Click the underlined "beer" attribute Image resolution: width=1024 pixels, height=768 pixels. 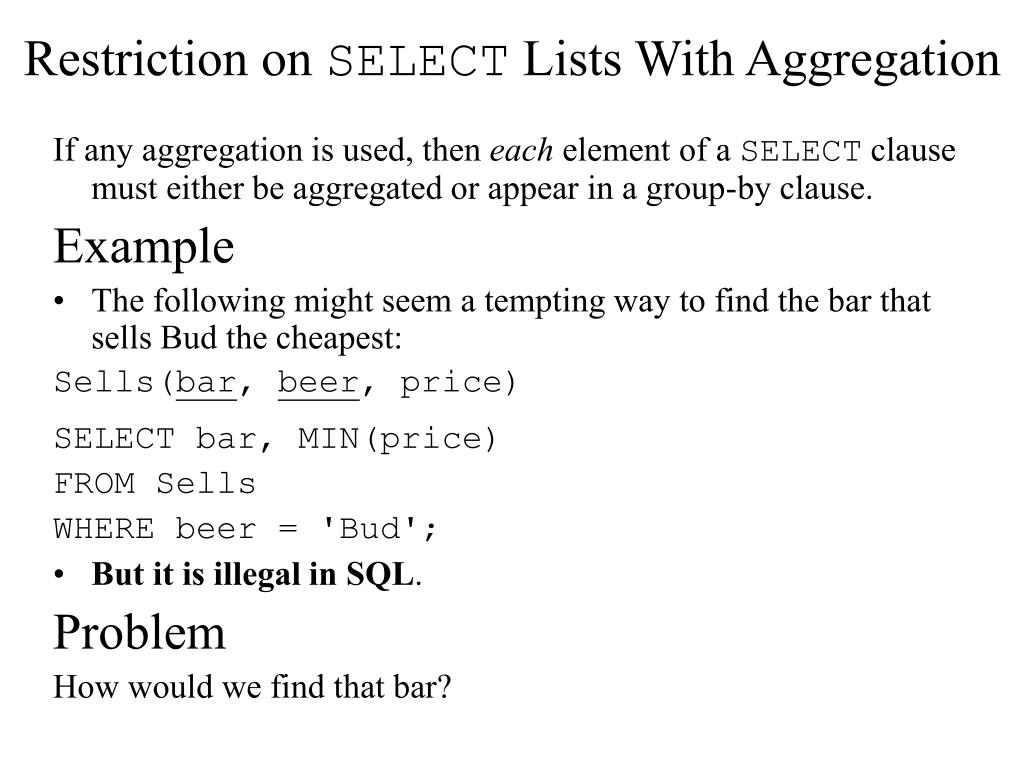pyautogui.click(x=317, y=383)
